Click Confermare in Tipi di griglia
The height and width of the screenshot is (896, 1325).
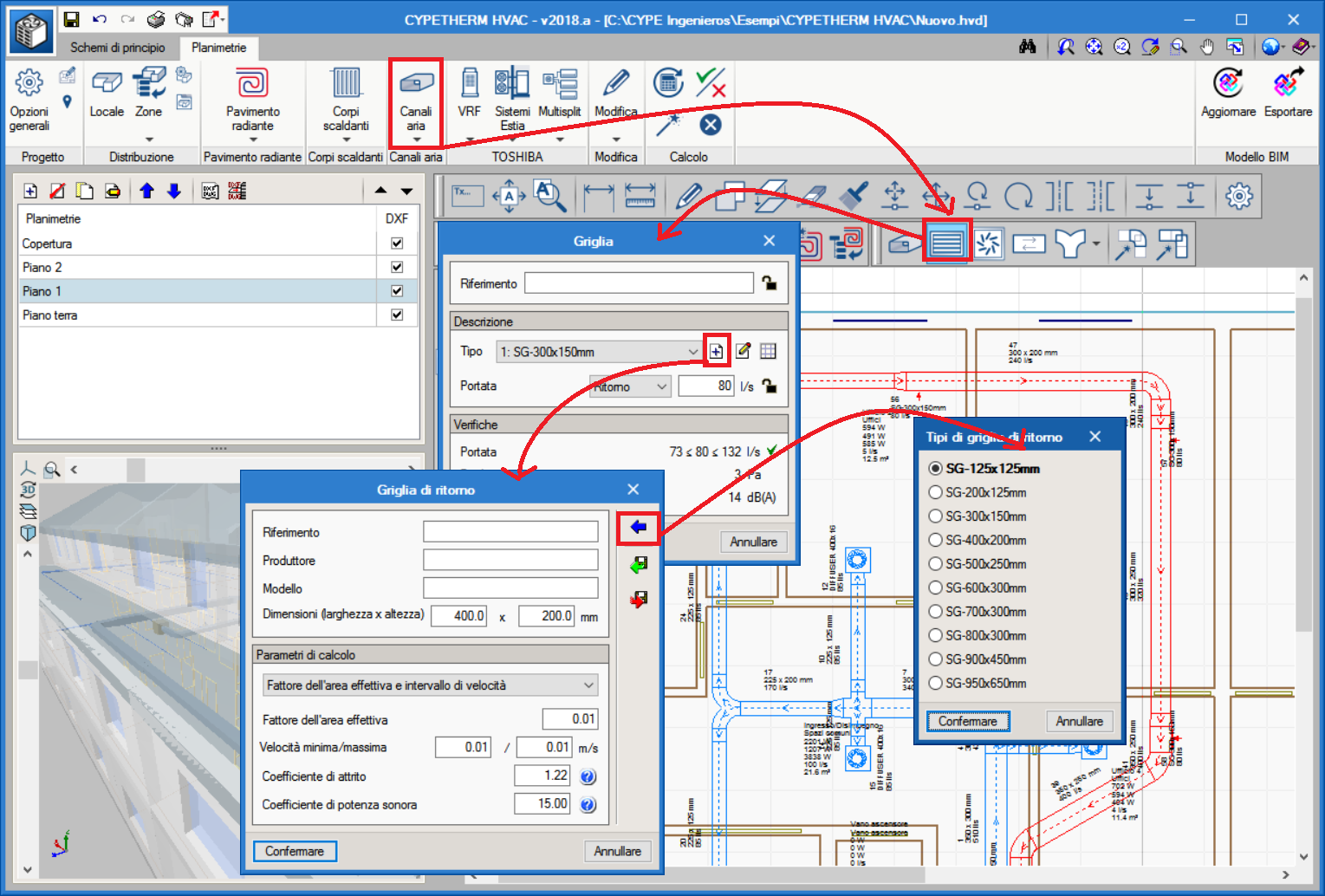(968, 721)
